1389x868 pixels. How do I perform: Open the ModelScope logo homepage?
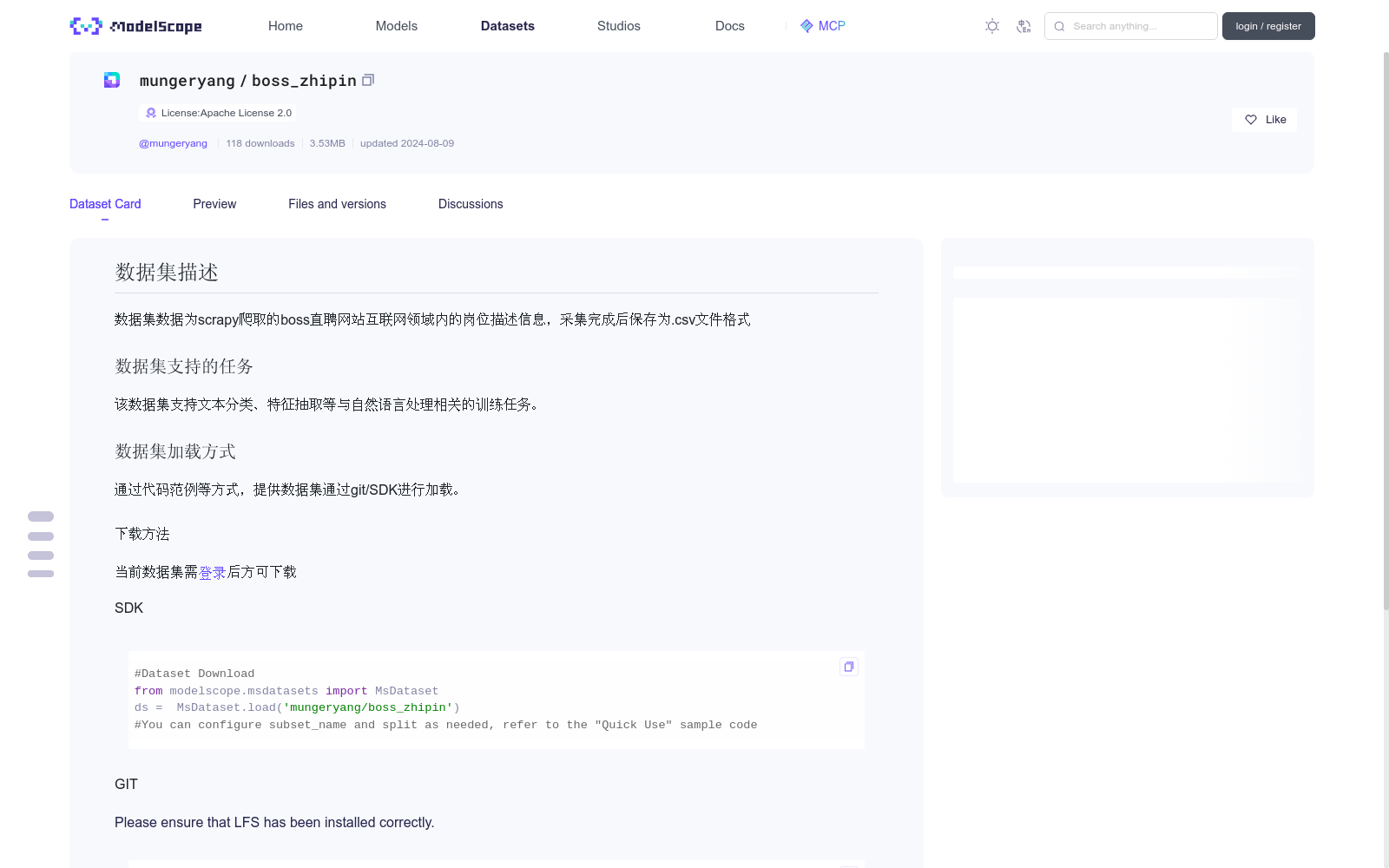(x=136, y=26)
